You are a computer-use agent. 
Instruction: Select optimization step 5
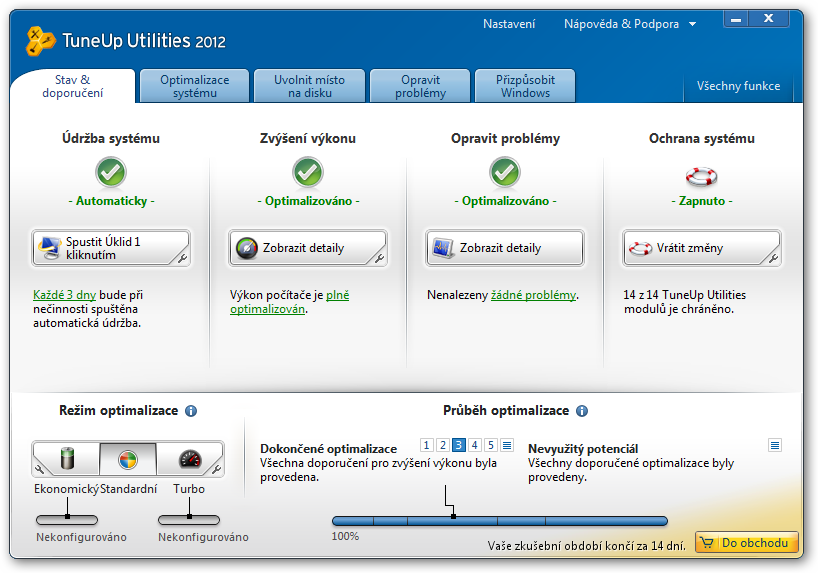(x=491, y=445)
